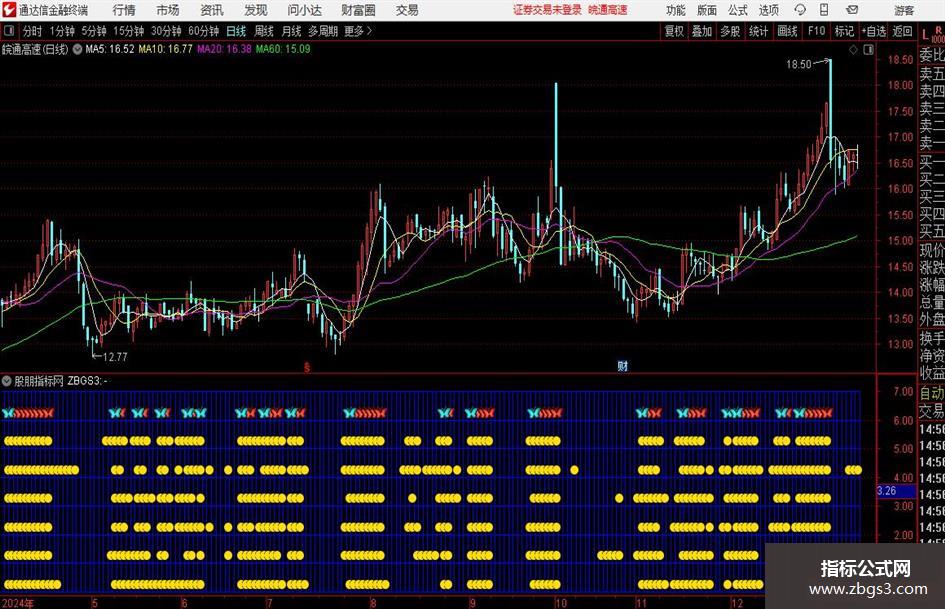Click the 叠加 overlay button
Screen dimensions: 945x609
(702, 31)
